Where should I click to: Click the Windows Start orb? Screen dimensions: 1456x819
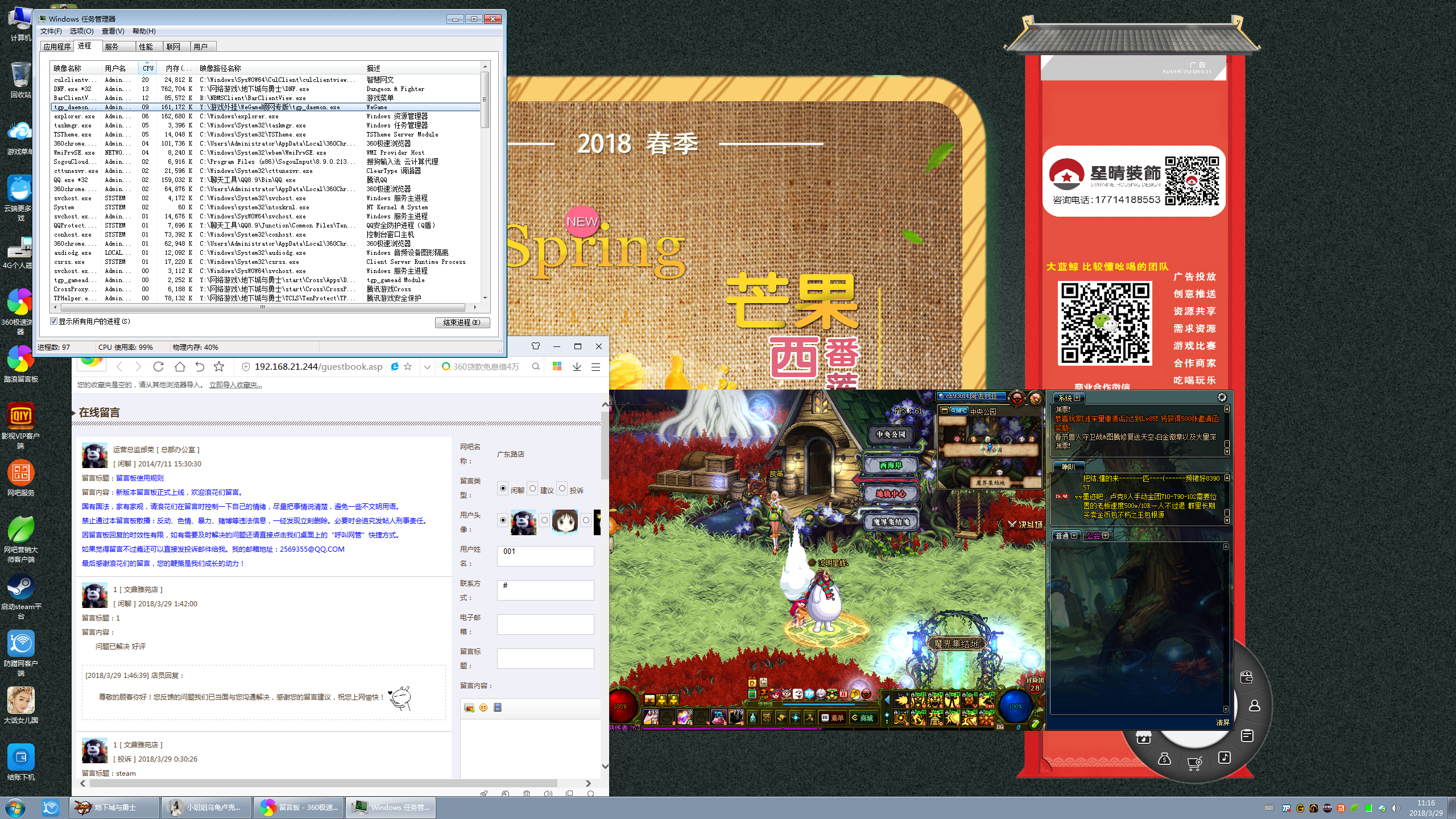click(15, 808)
